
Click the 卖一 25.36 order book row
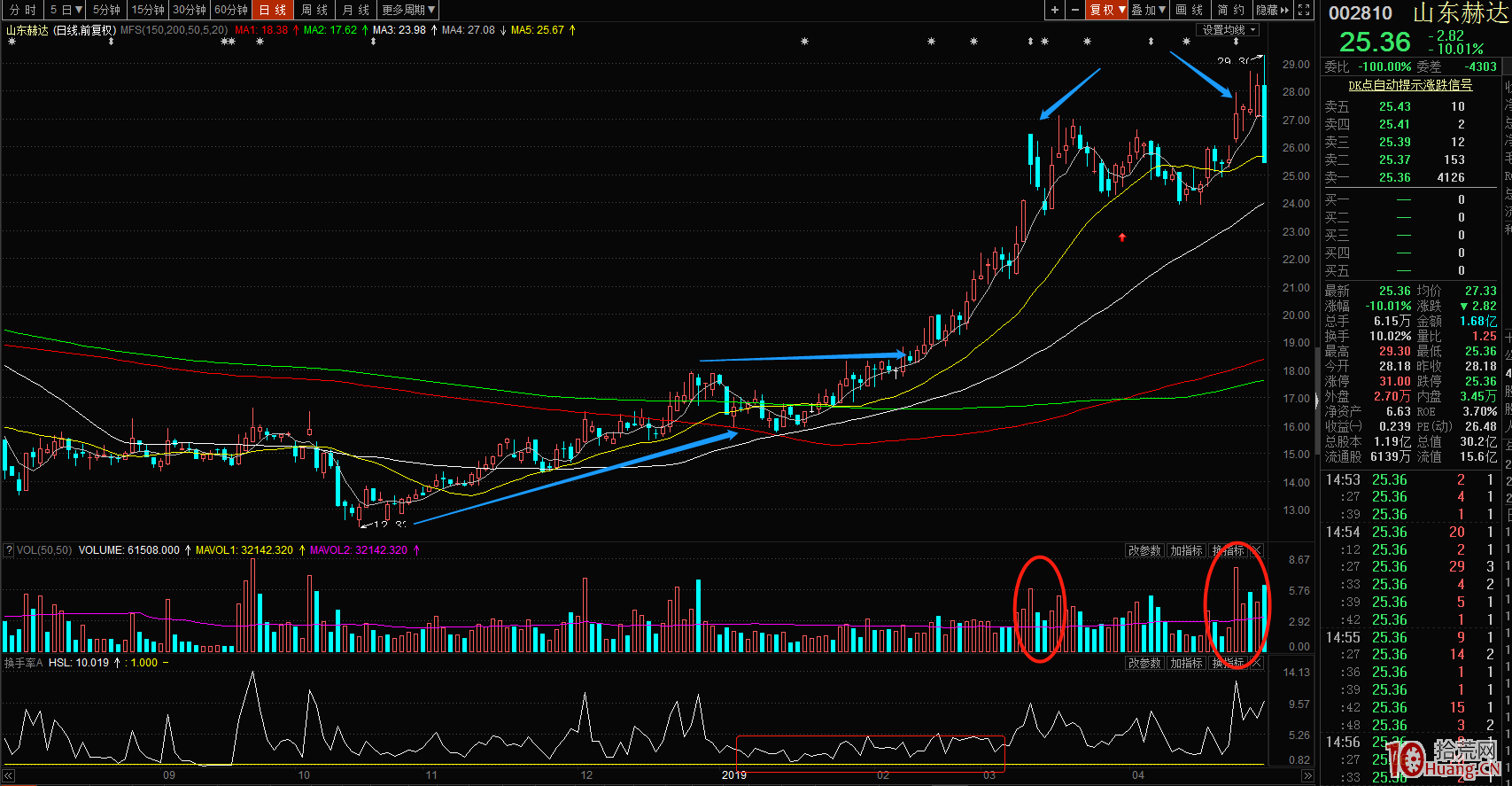pyautogui.click(x=1409, y=177)
